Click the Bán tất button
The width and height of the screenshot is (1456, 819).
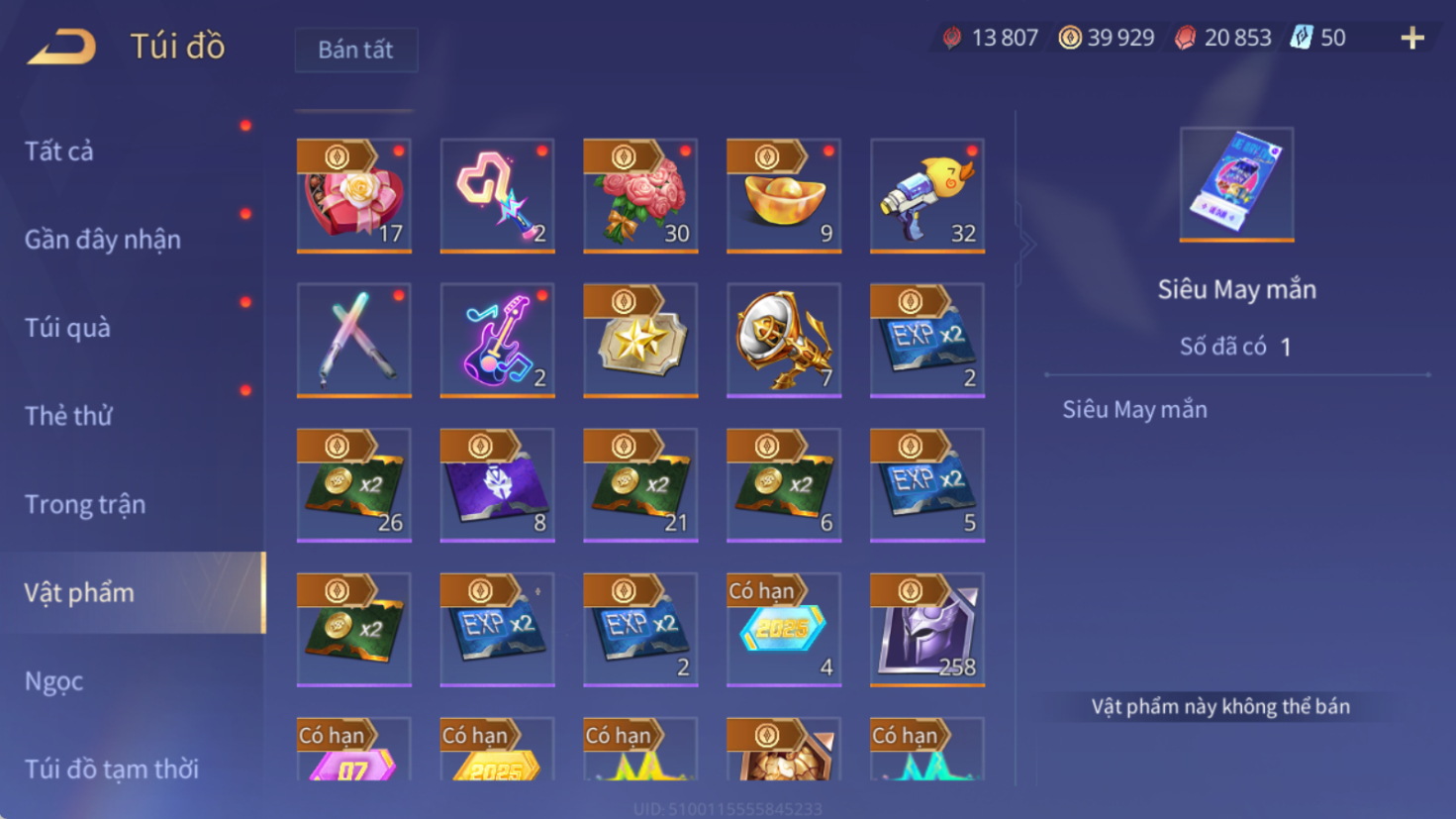356,50
